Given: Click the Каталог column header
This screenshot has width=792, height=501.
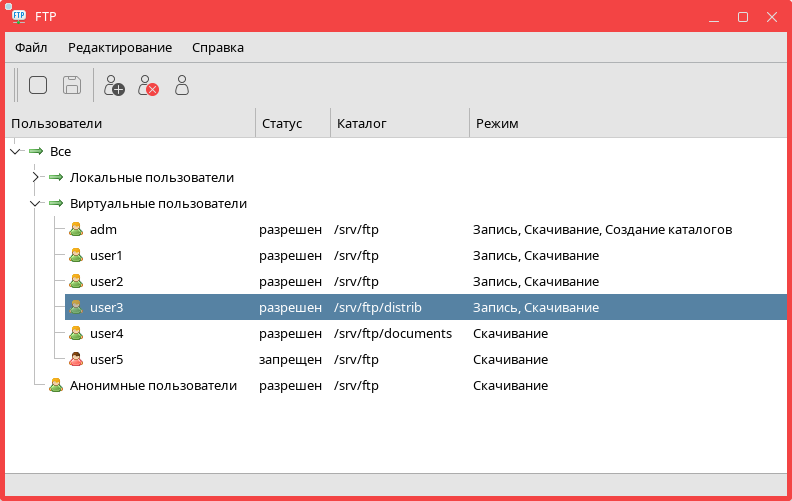Looking at the screenshot, I should (x=399, y=123).
